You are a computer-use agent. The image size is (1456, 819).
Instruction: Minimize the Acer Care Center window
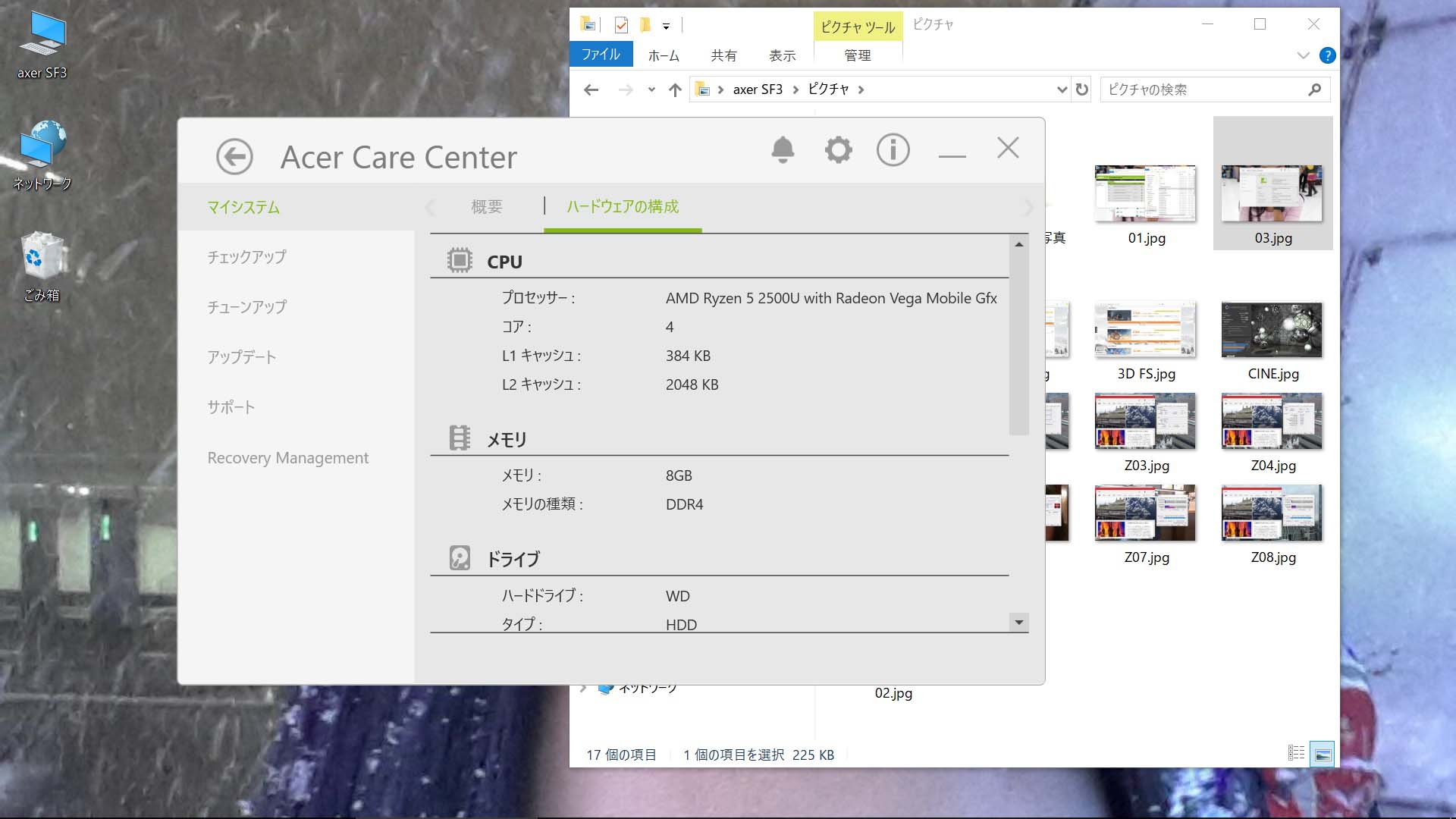(952, 155)
